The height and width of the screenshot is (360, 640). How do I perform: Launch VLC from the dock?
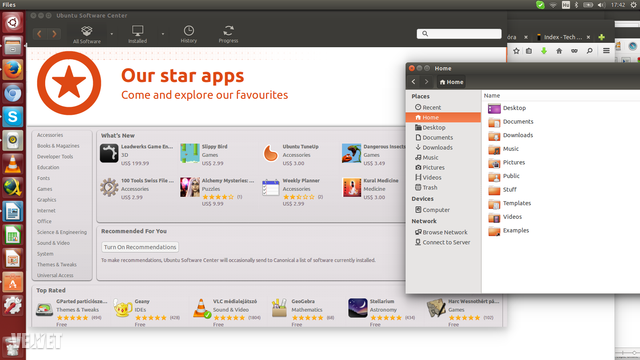[13, 164]
